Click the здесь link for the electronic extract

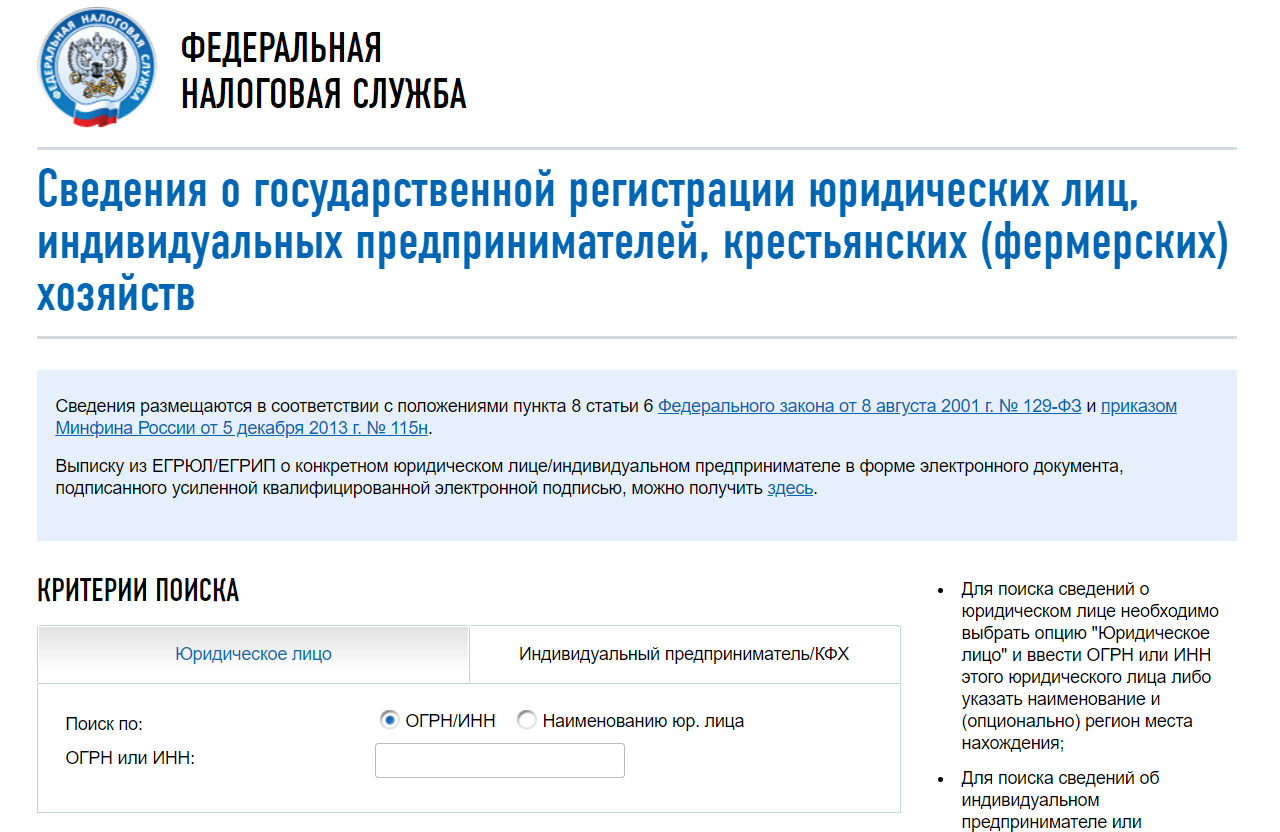pyautogui.click(x=790, y=489)
